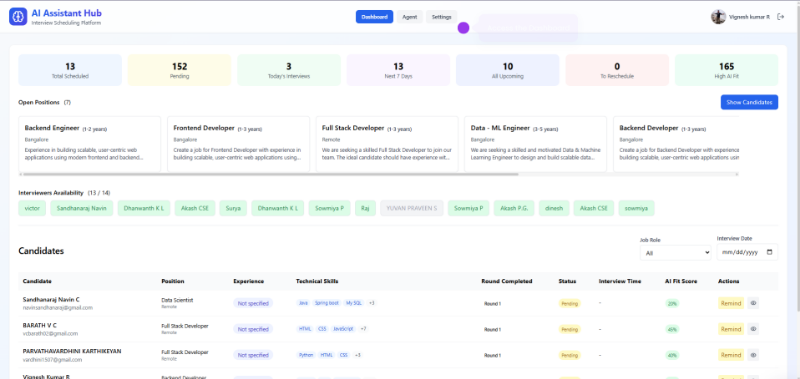Click the Show Candidates button
The height and width of the screenshot is (379, 800).
tap(749, 102)
